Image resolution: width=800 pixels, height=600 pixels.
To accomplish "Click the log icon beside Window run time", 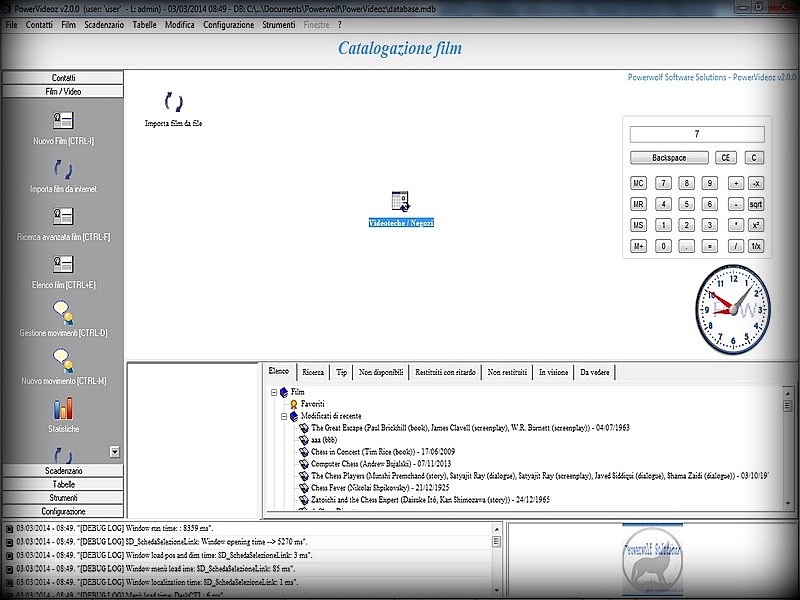I will click(9, 529).
